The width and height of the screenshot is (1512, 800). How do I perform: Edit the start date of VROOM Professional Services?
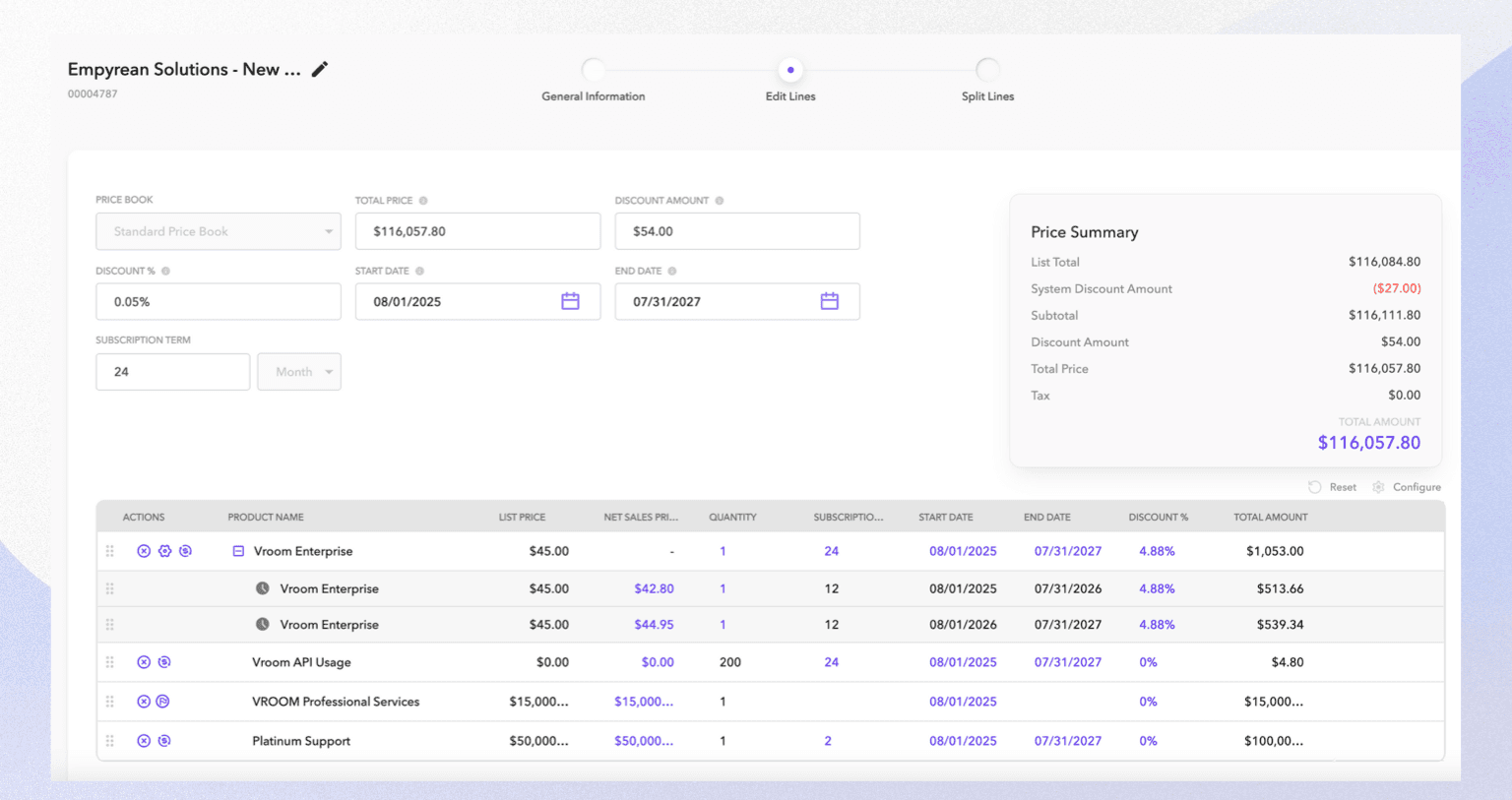pyautogui.click(x=963, y=702)
